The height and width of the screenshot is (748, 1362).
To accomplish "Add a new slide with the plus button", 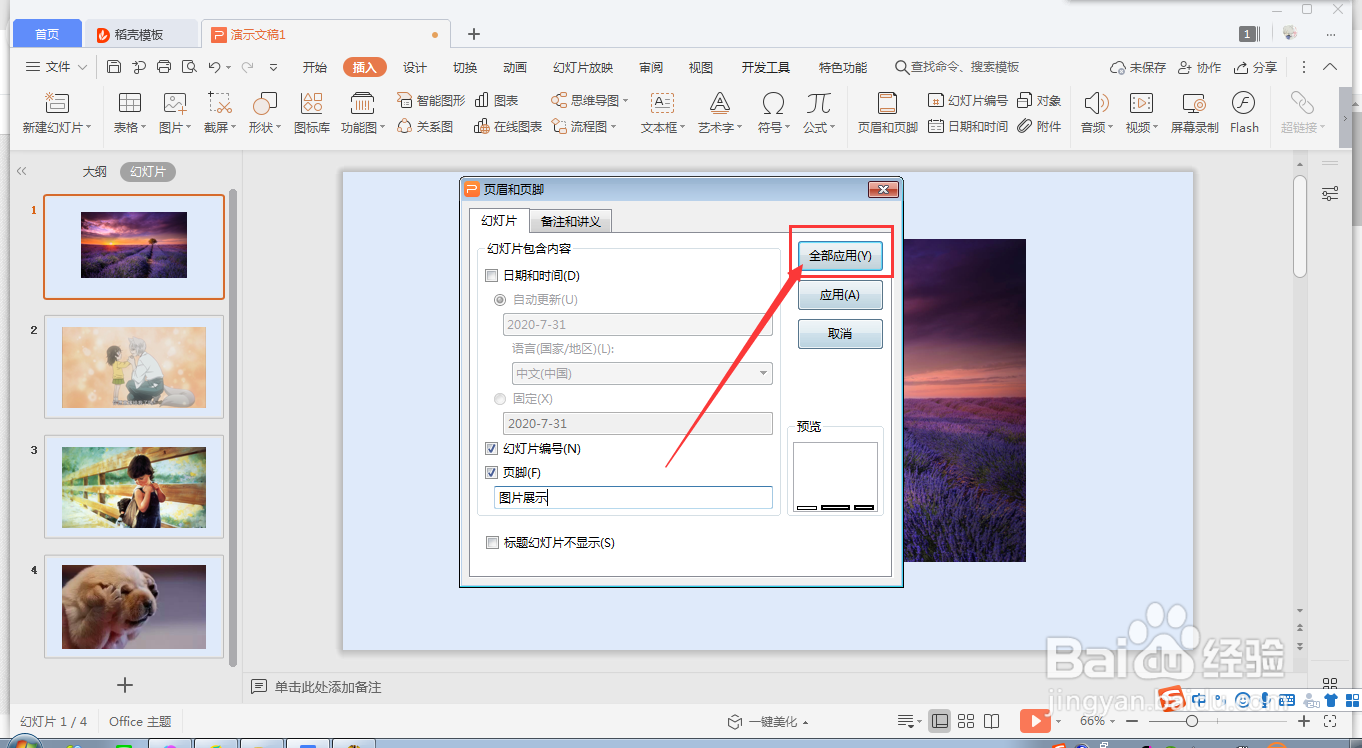I will 125,685.
